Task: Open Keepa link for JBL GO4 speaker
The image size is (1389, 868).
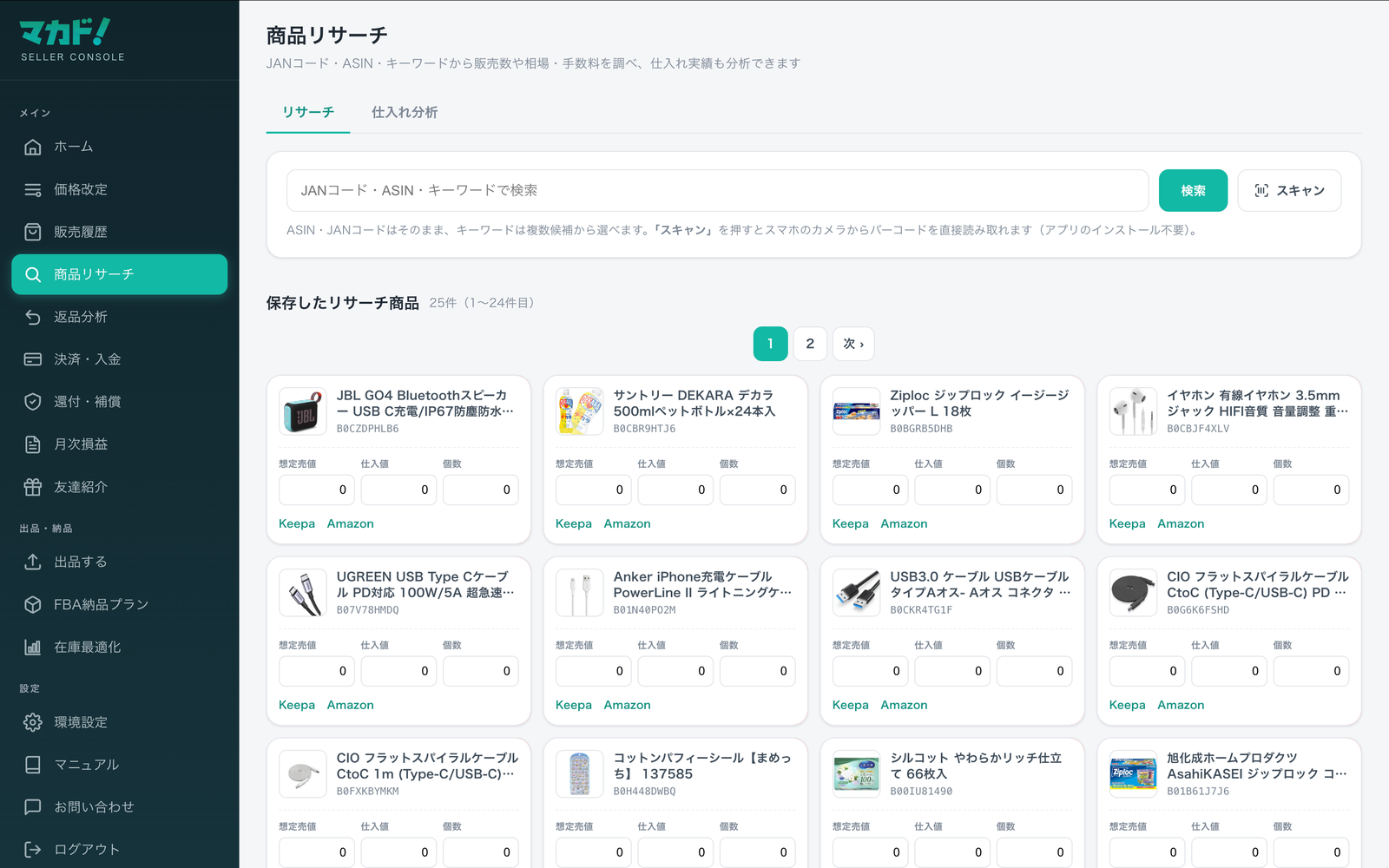Action: (297, 523)
